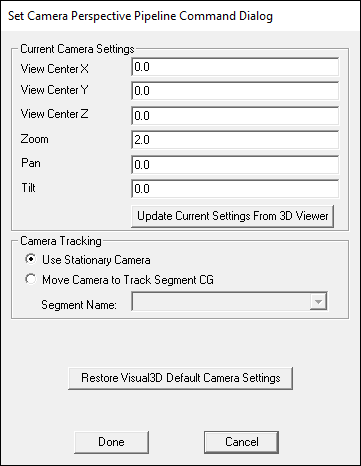Dismiss dialog with Cancel button
Image resolution: width=361 pixels, height=466 pixels.
(x=242, y=442)
